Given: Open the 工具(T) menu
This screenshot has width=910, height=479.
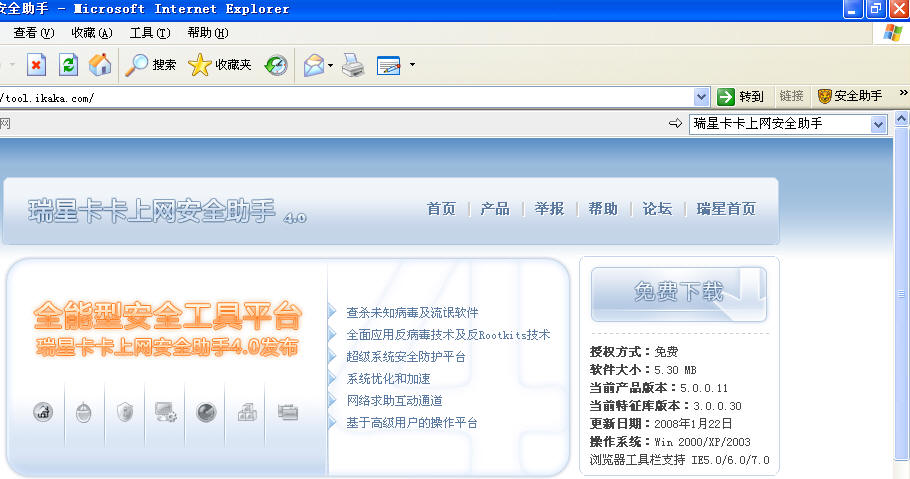Looking at the screenshot, I should (150, 33).
